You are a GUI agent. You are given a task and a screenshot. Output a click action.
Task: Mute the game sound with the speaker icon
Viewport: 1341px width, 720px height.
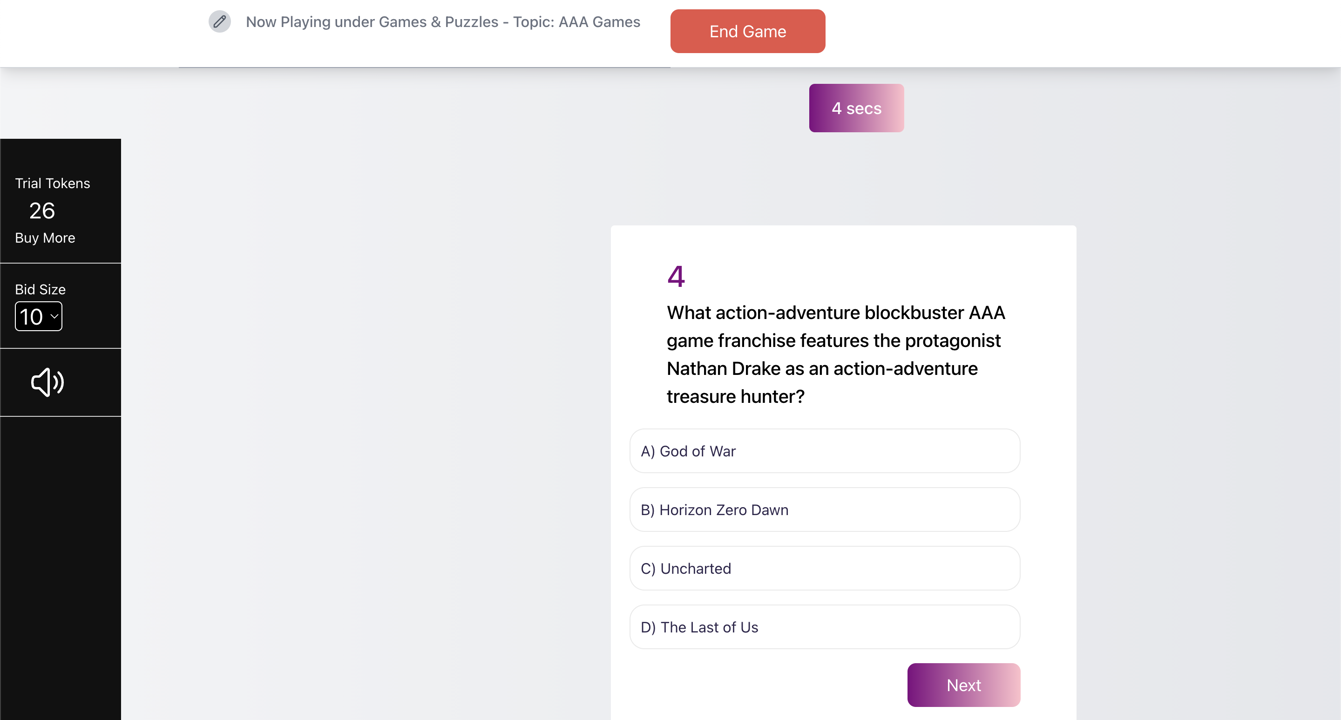point(47,382)
